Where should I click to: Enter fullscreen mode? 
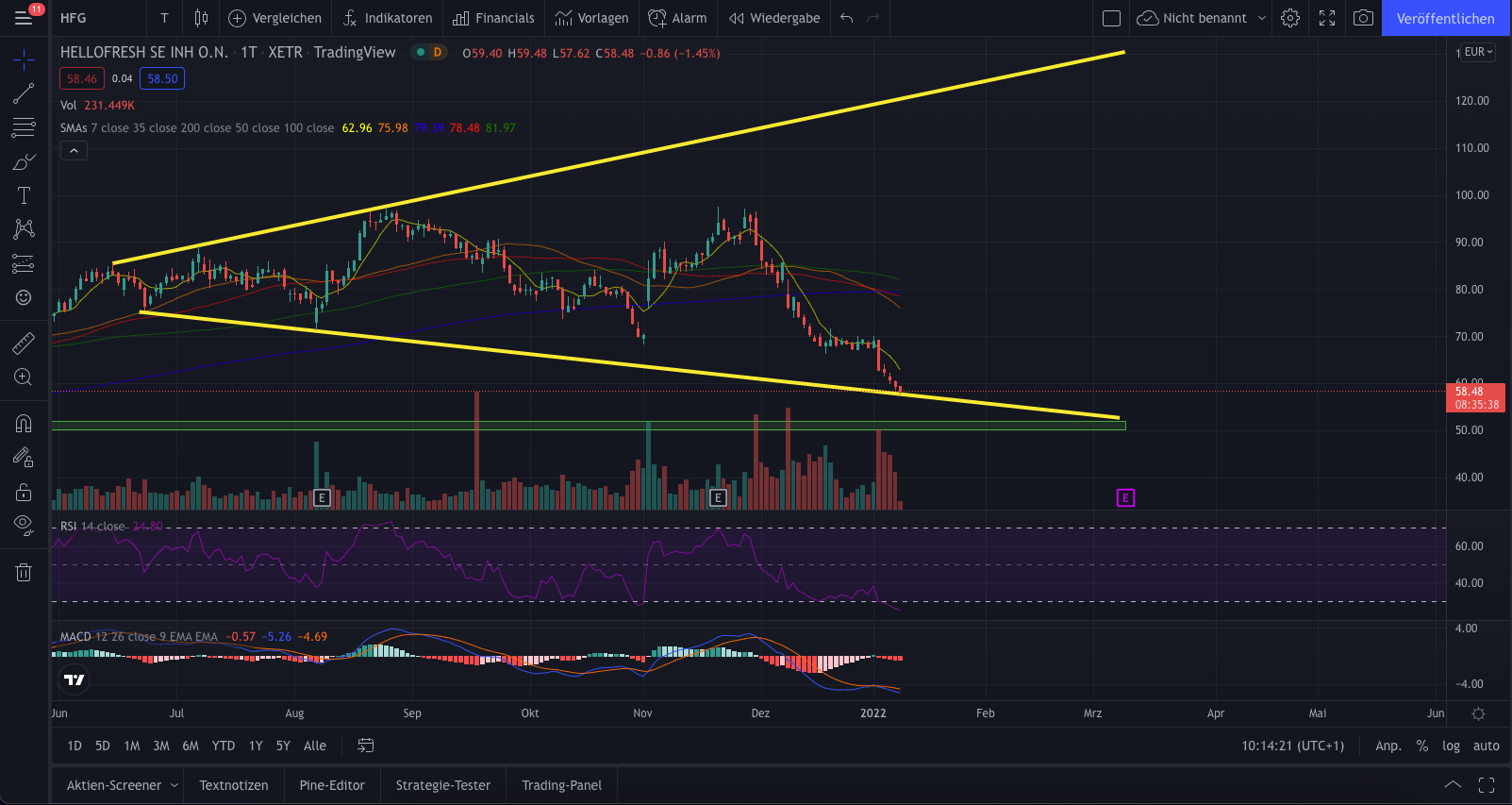pos(1327,18)
